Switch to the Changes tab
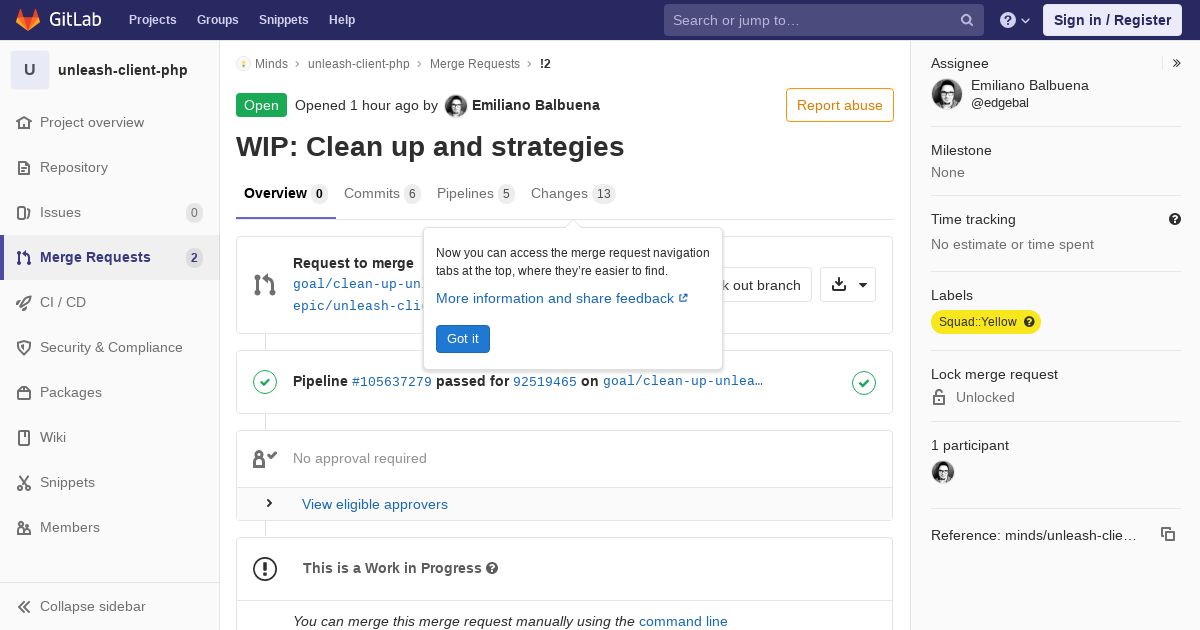The height and width of the screenshot is (630, 1200). [572, 193]
